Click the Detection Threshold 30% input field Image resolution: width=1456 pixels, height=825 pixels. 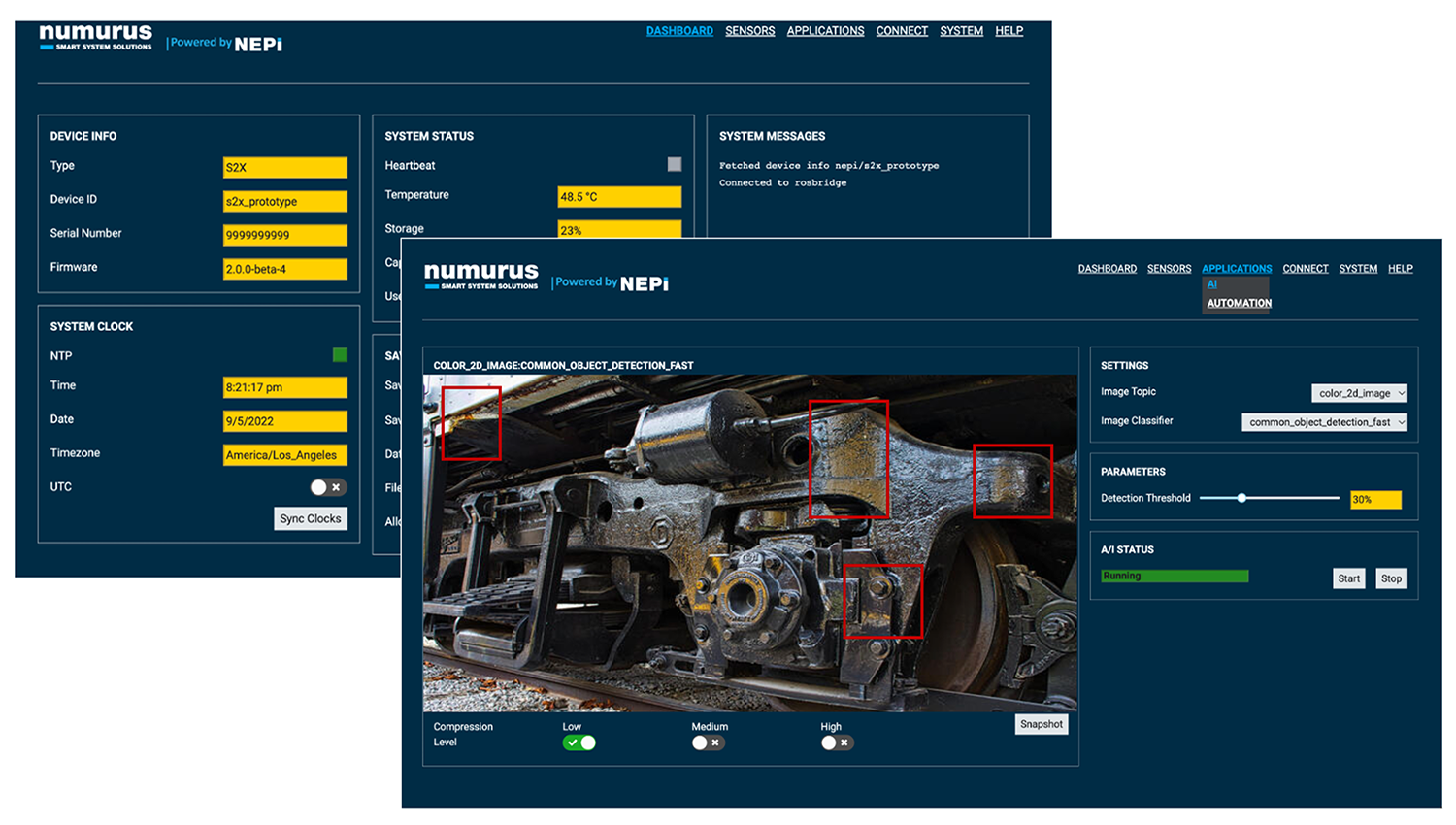1375,500
